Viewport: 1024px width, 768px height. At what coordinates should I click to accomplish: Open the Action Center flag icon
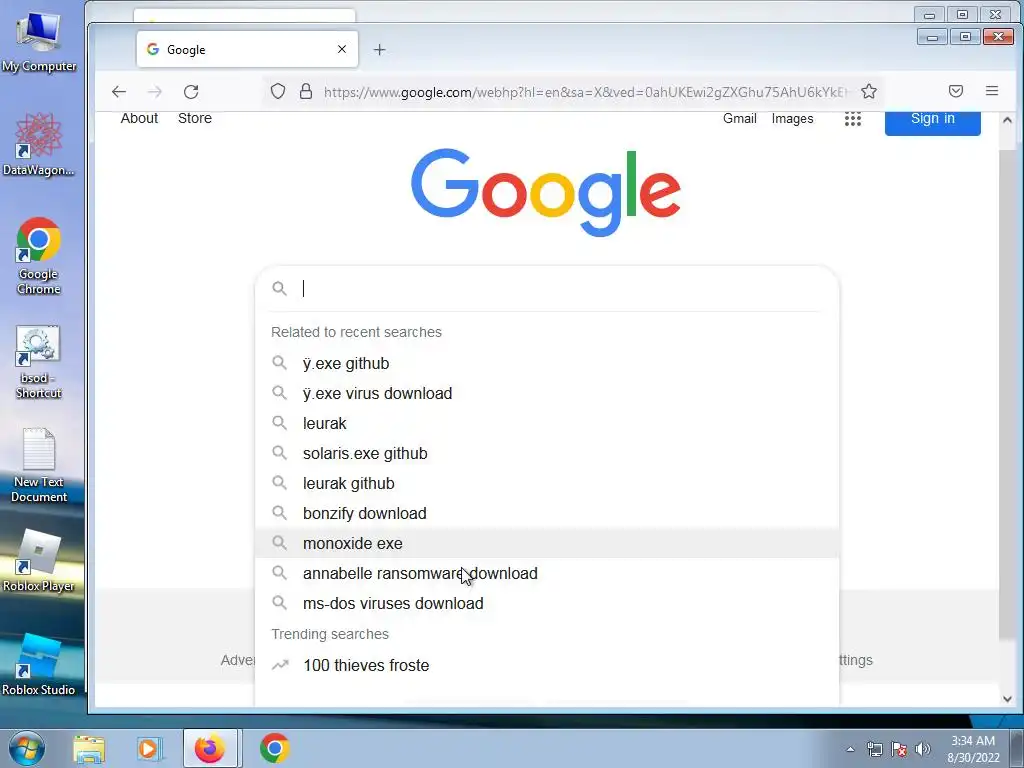[899, 749]
